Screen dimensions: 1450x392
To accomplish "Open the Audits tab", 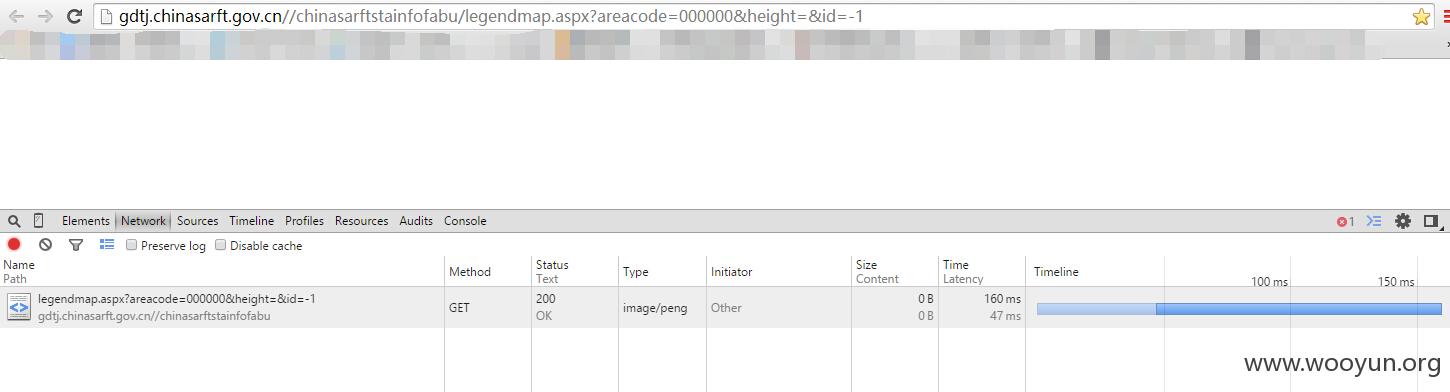I will click(416, 221).
